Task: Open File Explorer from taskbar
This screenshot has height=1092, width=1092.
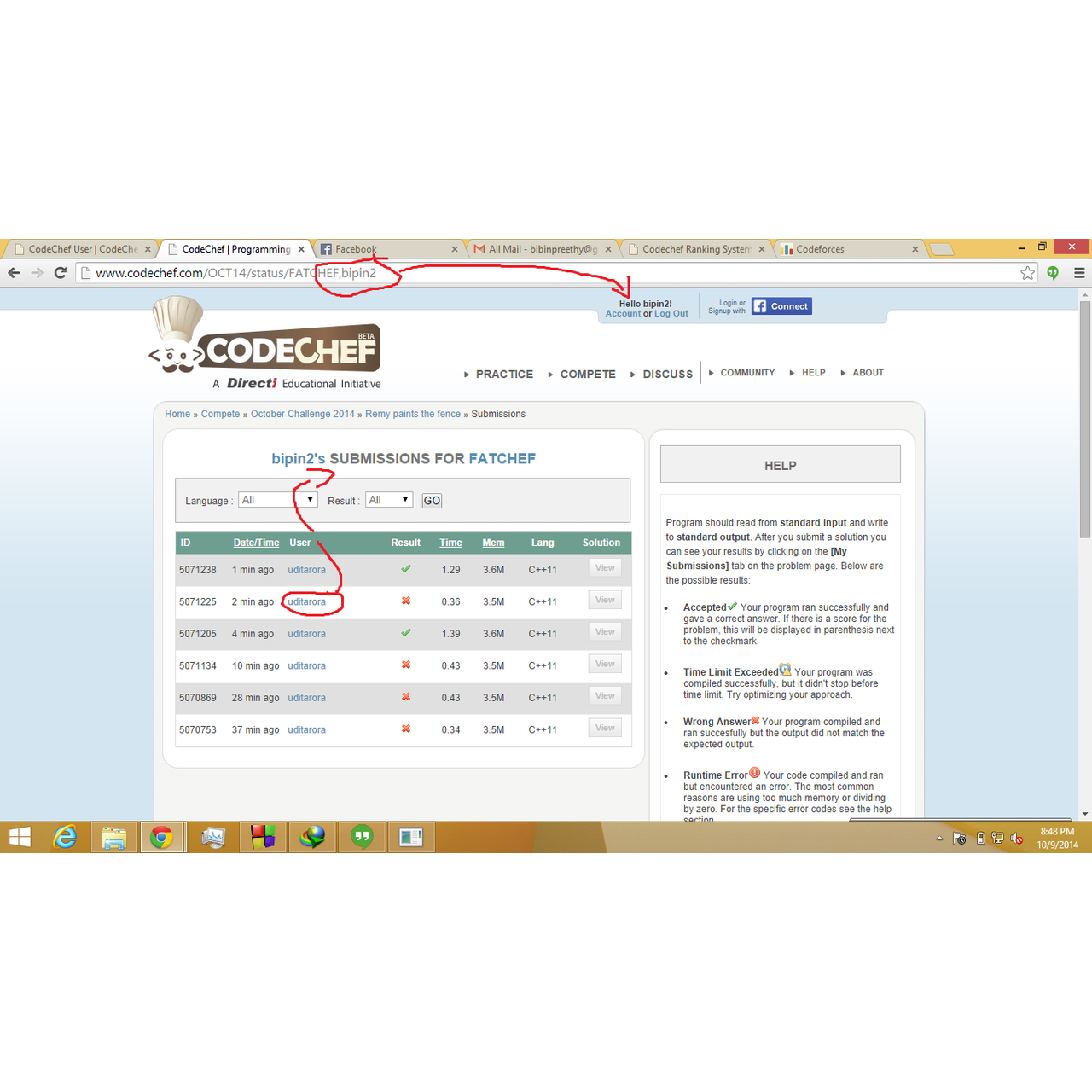Action: pos(113,837)
